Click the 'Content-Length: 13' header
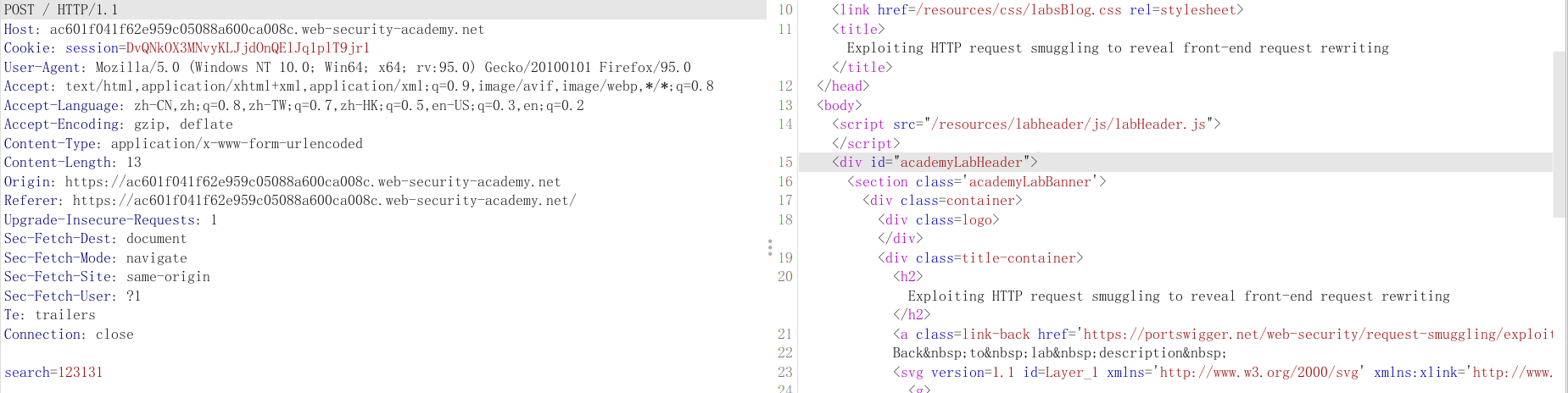The image size is (1568, 393). click(x=73, y=162)
